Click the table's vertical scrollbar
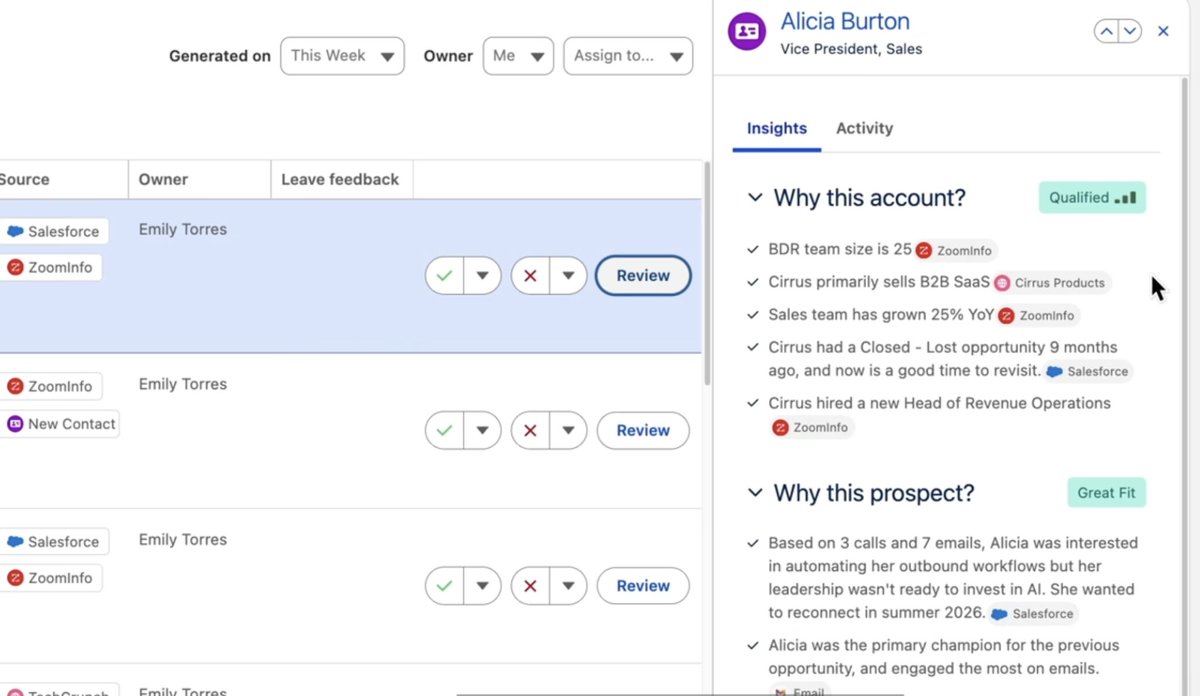 coord(706,275)
